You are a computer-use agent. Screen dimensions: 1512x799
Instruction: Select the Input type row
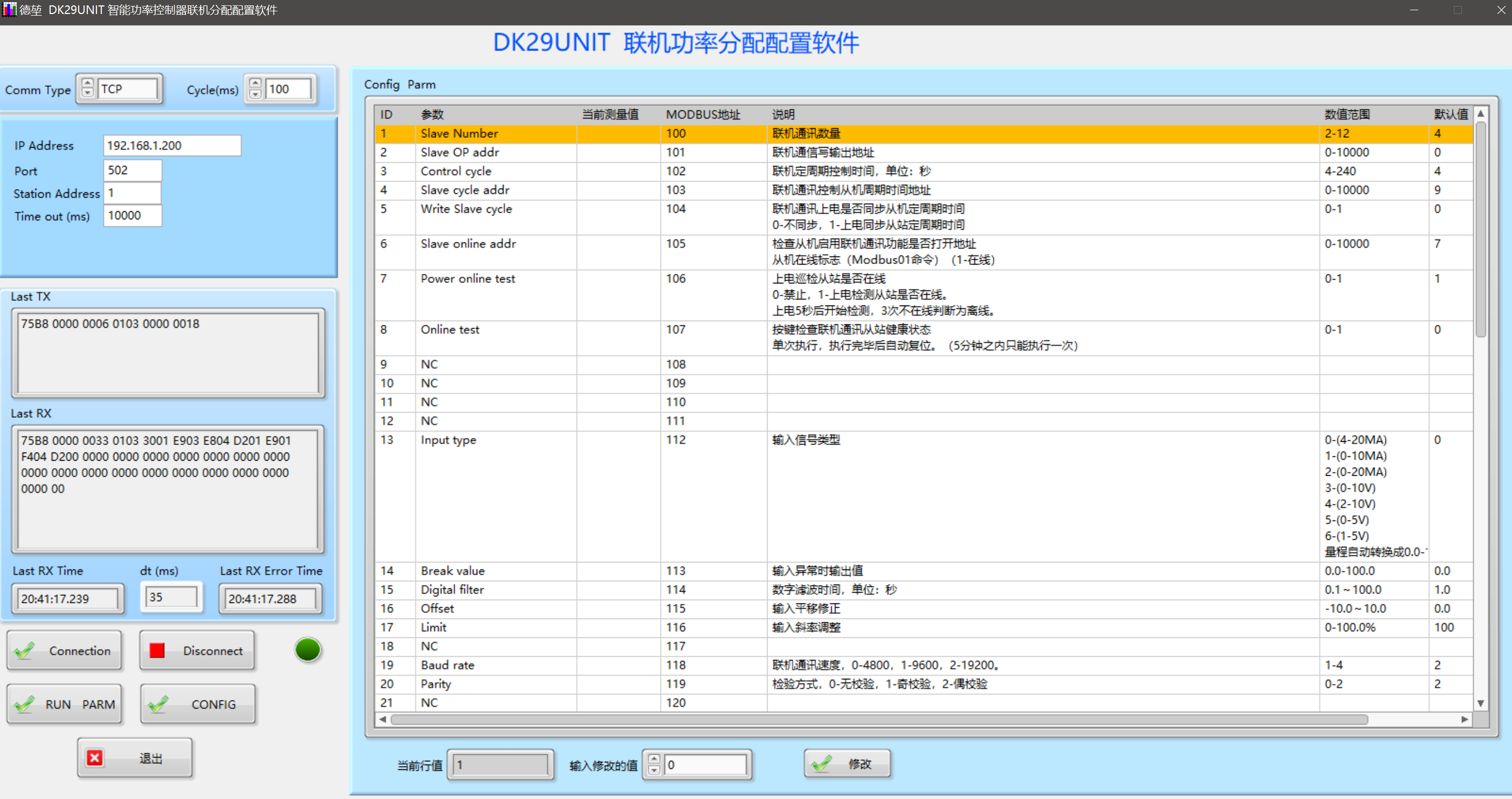(449, 440)
